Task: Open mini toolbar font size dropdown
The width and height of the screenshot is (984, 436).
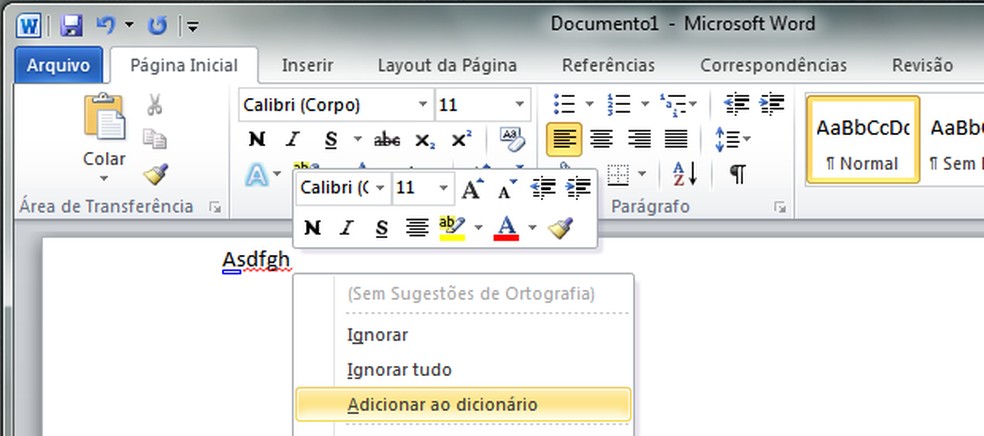Action: coord(443,188)
